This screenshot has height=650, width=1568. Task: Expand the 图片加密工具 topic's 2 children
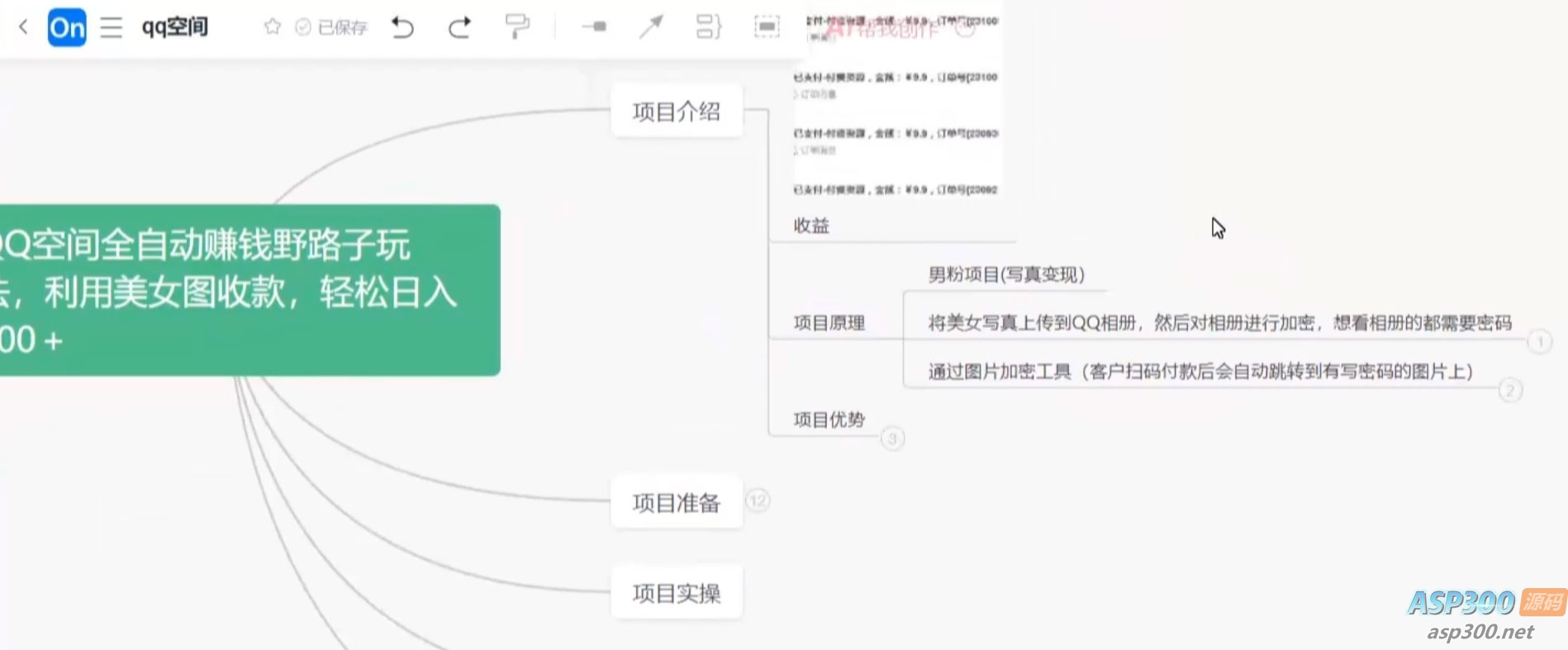1510,390
